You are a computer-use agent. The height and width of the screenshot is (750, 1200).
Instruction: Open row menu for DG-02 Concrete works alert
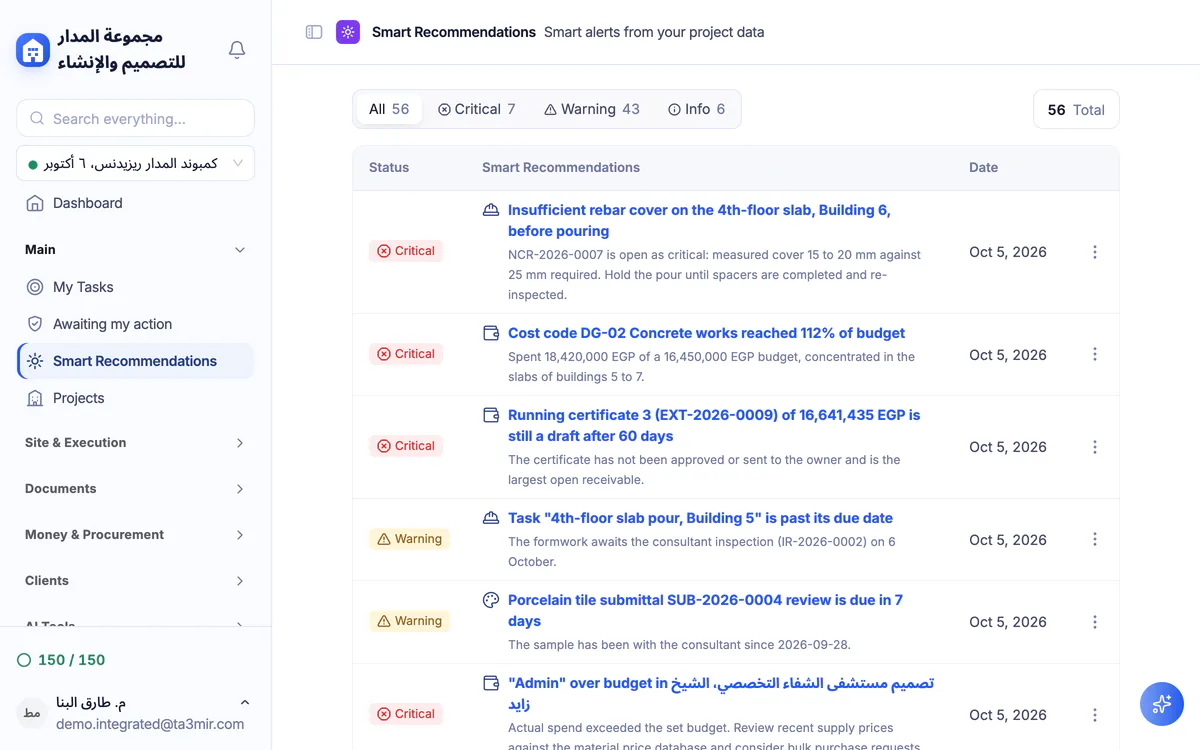[x=1095, y=354]
